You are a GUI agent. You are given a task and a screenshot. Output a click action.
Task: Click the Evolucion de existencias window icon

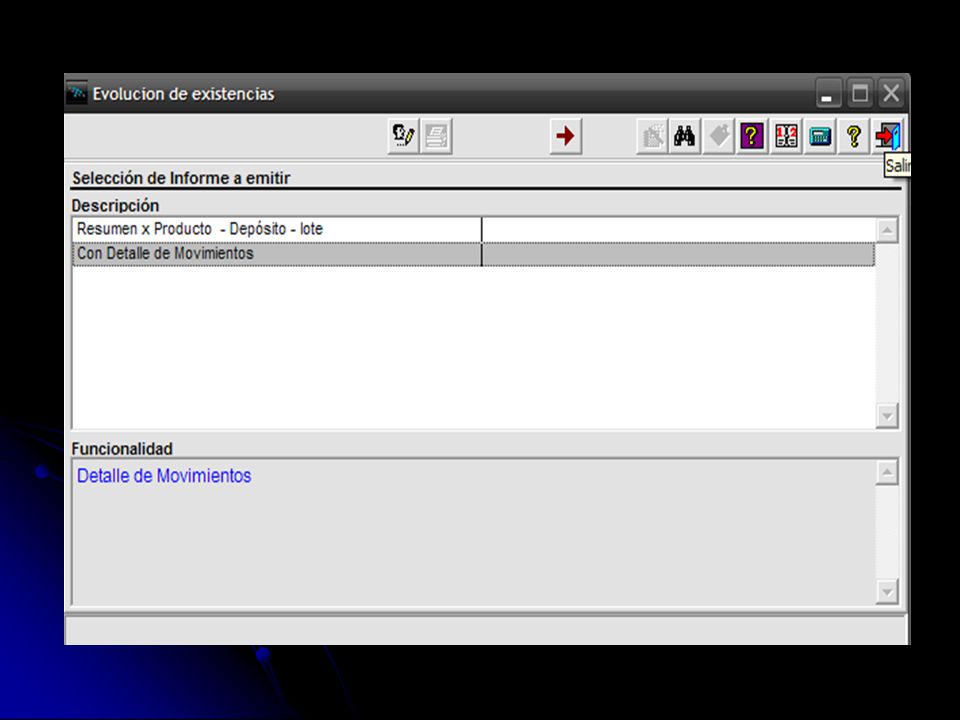(77, 93)
